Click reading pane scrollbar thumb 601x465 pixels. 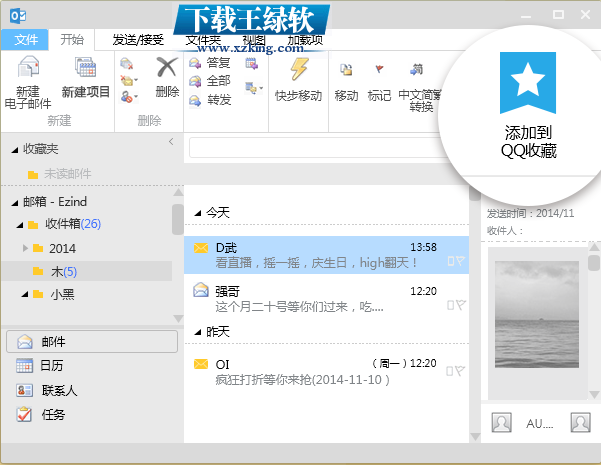594,263
